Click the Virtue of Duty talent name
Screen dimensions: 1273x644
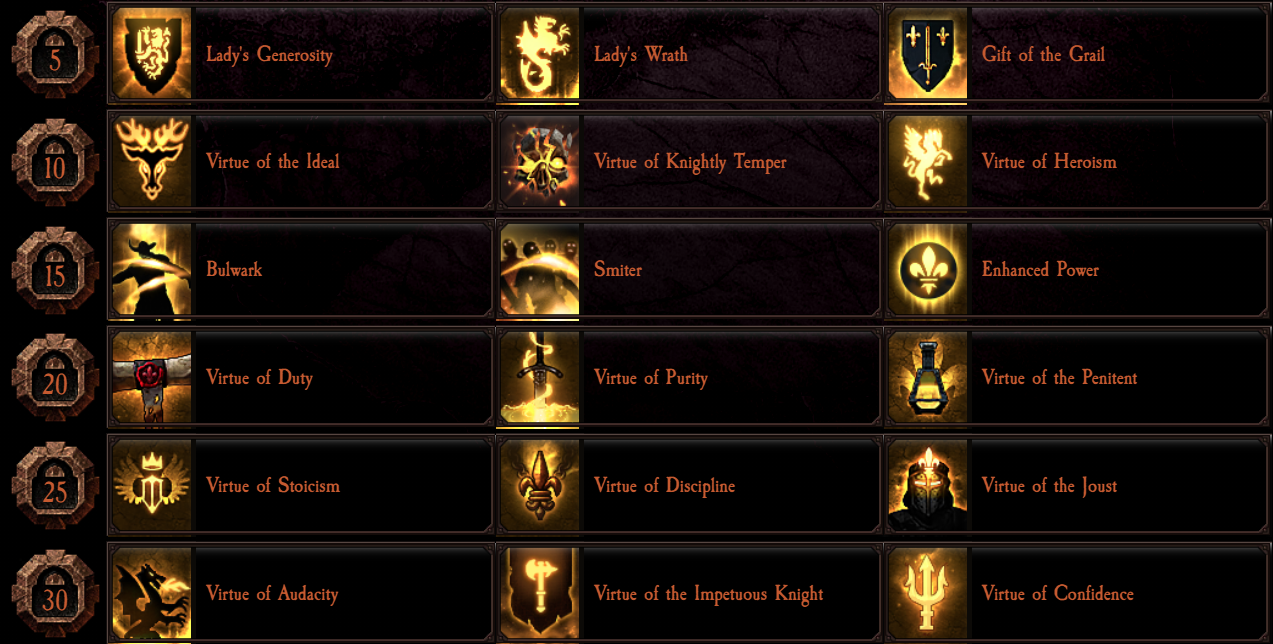259,378
